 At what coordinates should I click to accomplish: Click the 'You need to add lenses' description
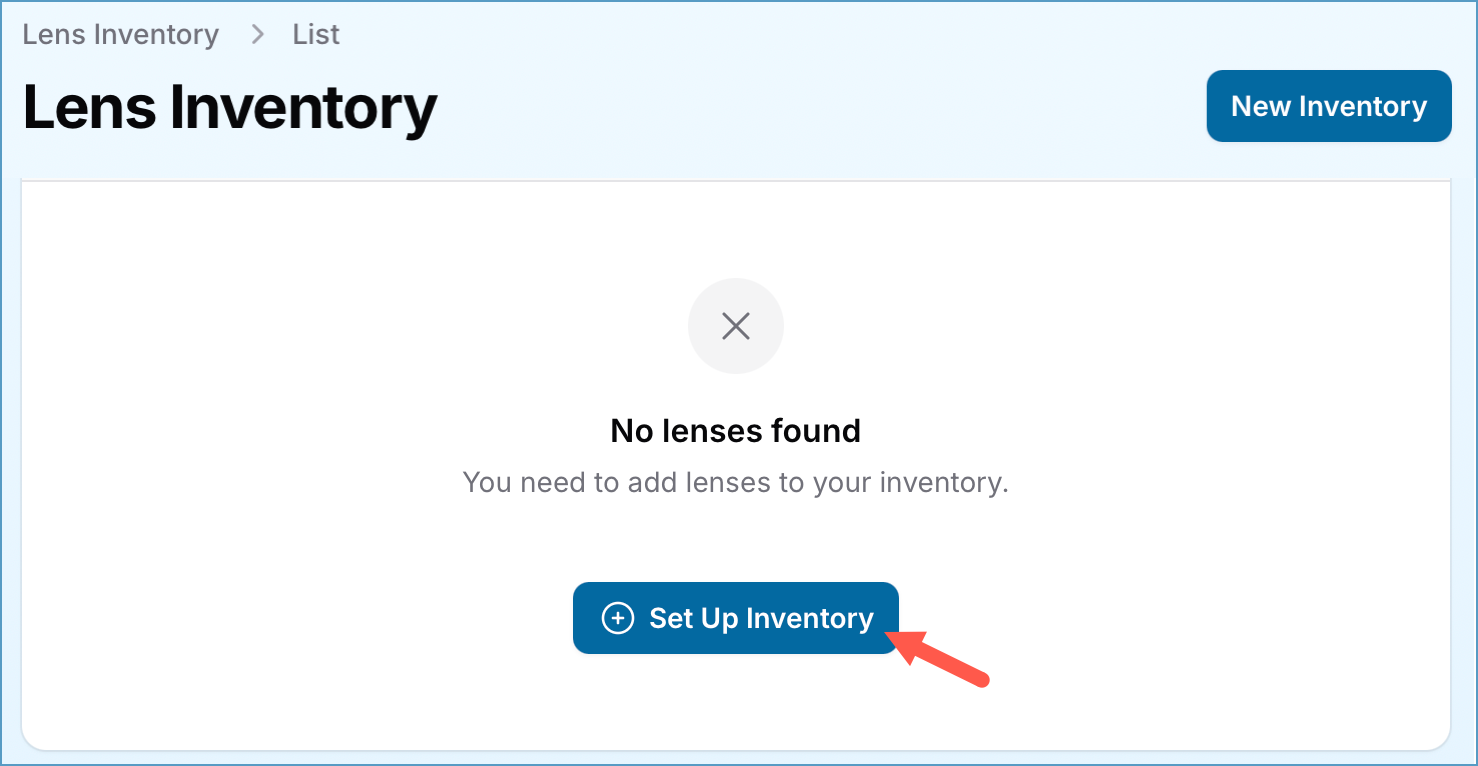click(736, 483)
